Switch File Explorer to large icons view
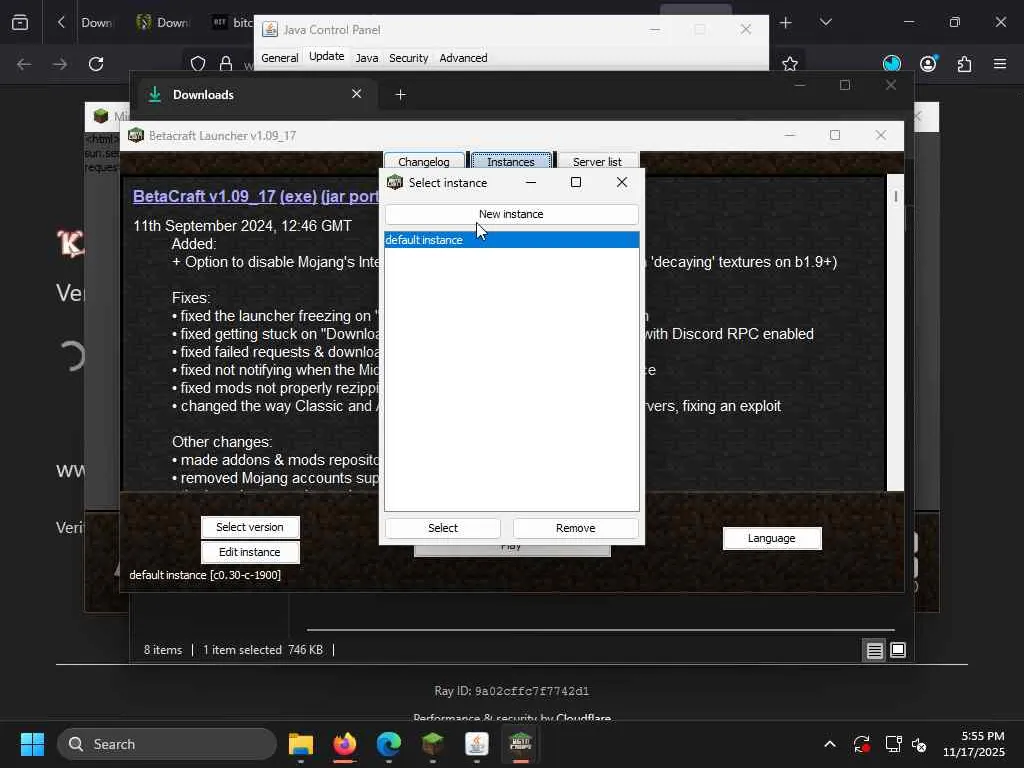 point(898,650)
